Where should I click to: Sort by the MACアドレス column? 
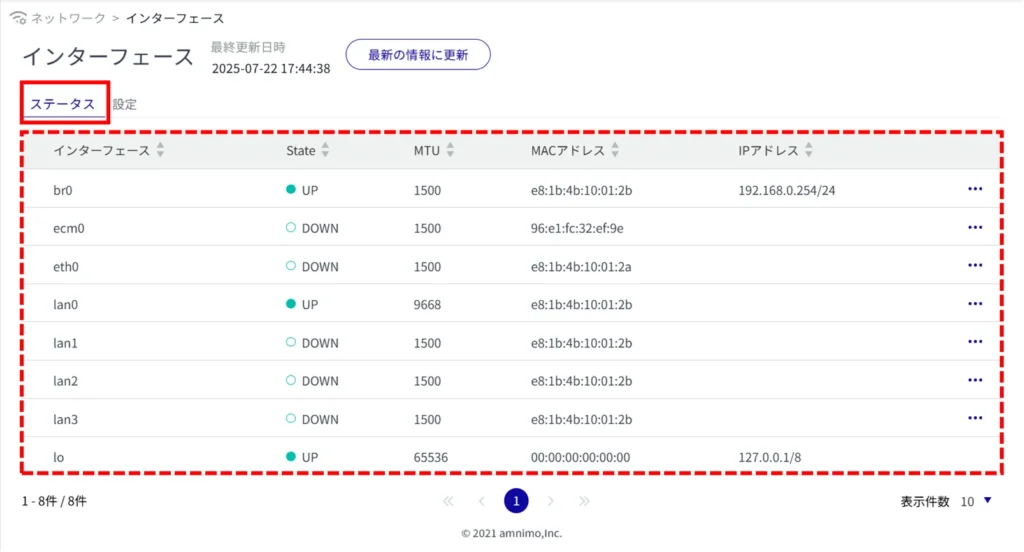tap(614, 151)
